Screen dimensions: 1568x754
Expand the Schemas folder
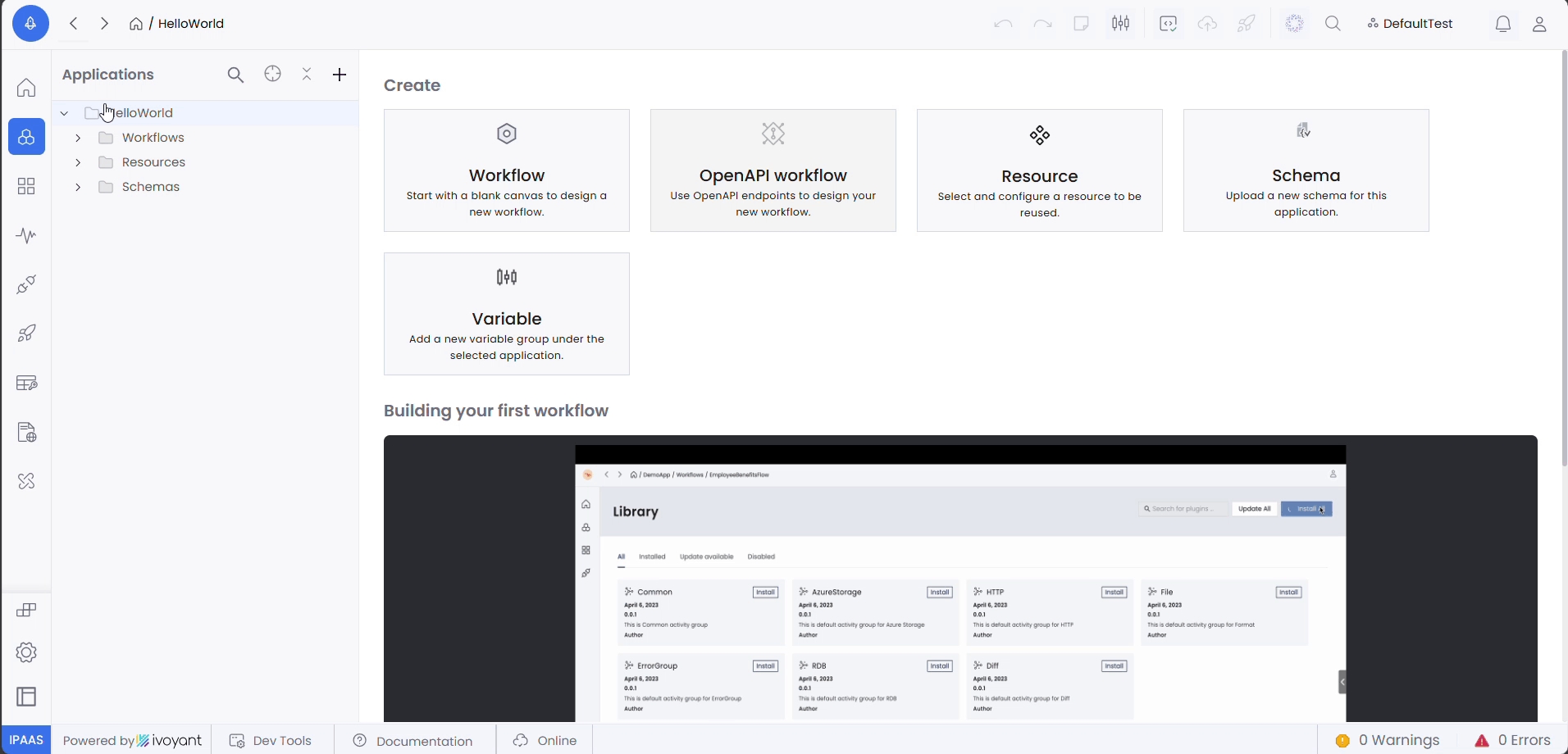click(78, 187)
